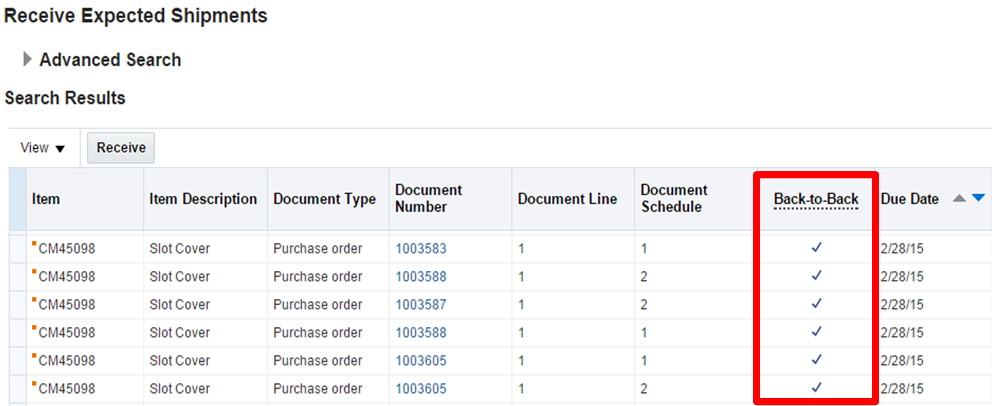Click the Document Schedule column header
Viewport: 992px width, 406px height.
tap(674, 198)
